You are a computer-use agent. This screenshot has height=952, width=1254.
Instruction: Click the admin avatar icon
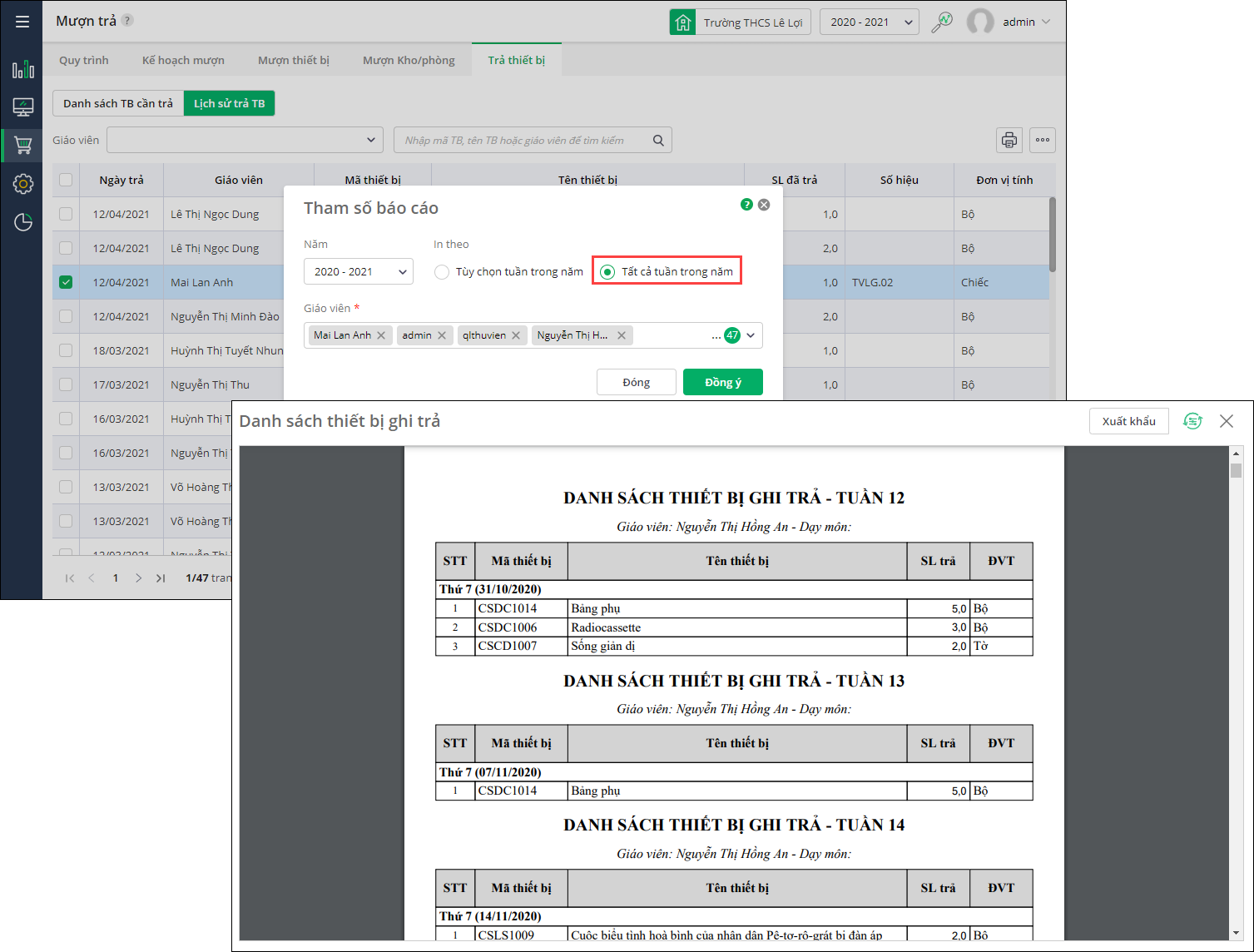[x=980, y=22]
